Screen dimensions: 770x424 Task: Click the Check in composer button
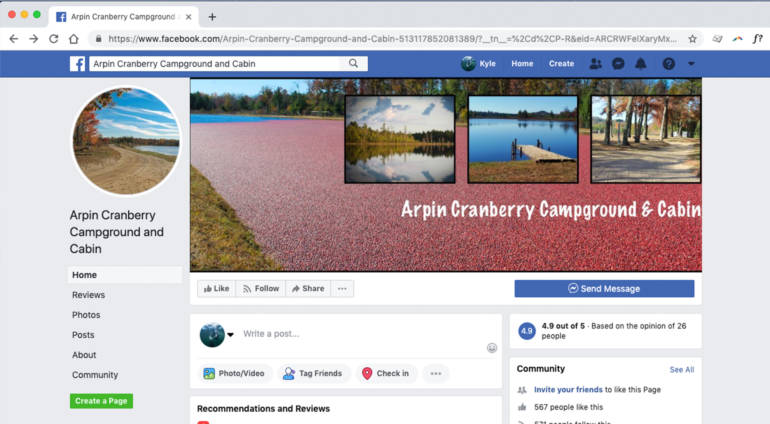(x=385, y=373)
